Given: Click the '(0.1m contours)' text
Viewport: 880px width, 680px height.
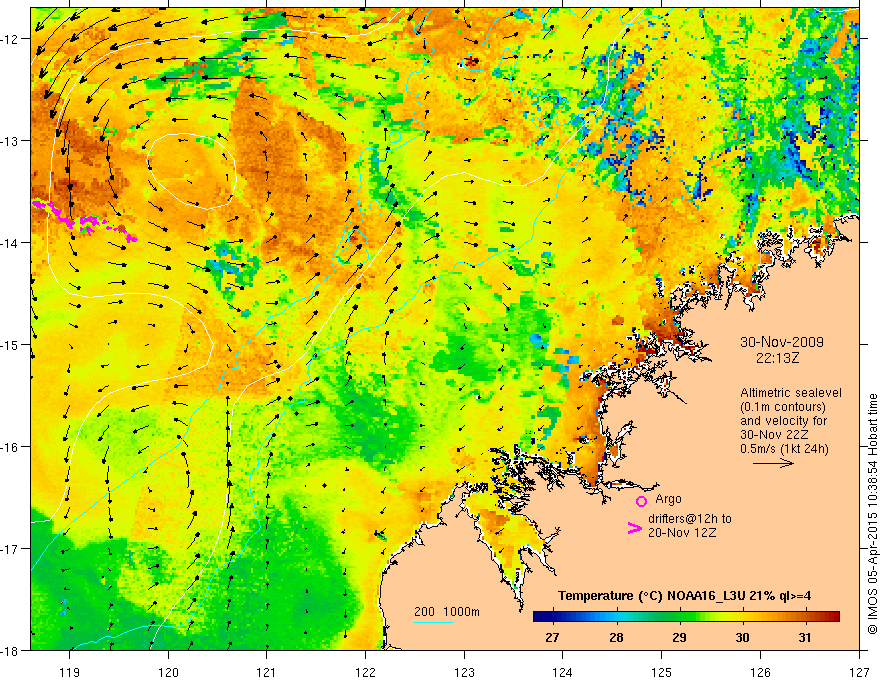Looking at the screenshot, I should click(x=783, y=407).
